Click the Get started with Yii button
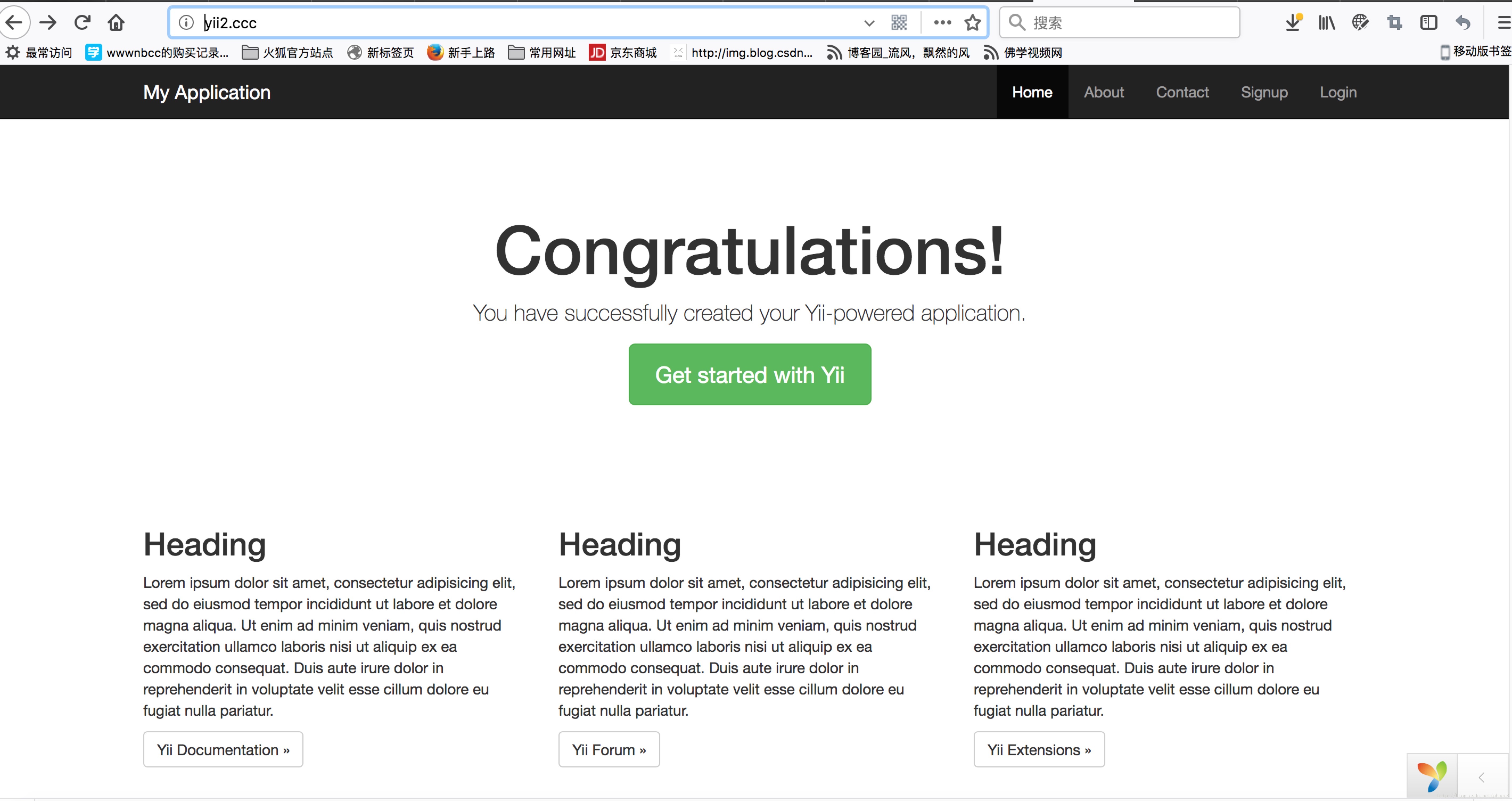 coord(750,375)
